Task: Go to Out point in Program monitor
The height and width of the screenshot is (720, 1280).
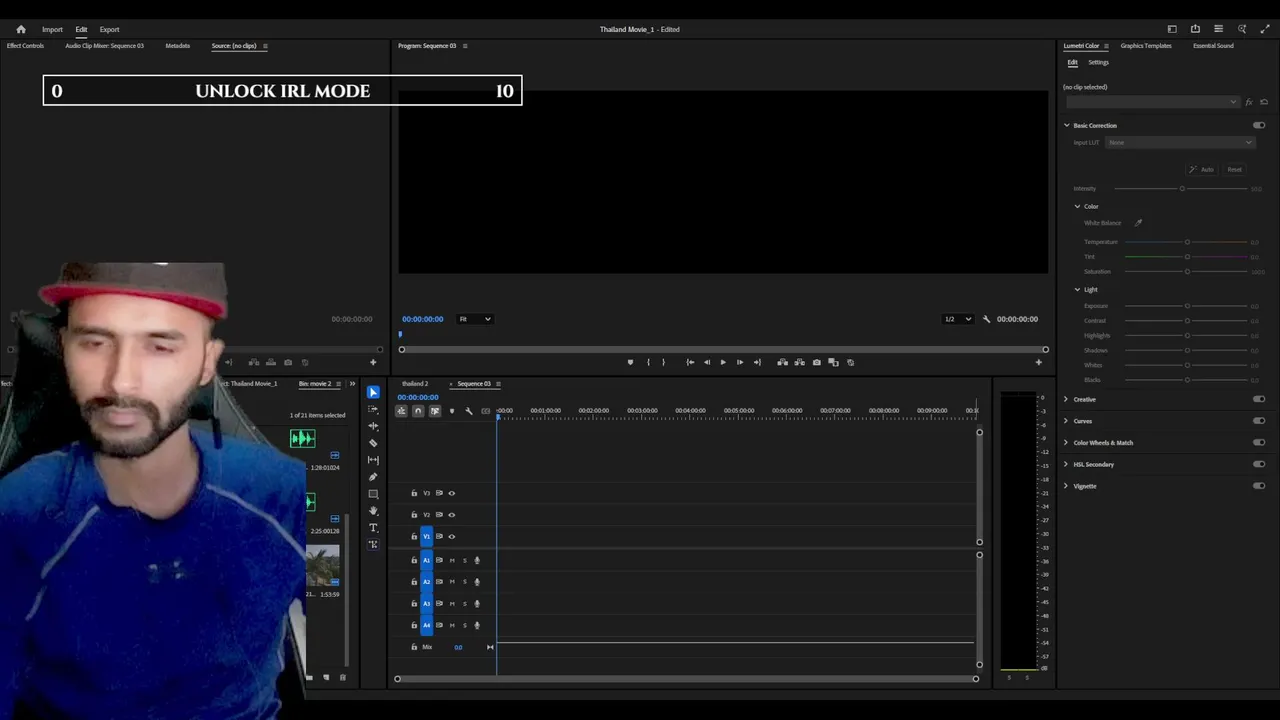Action: pos(757,362)
